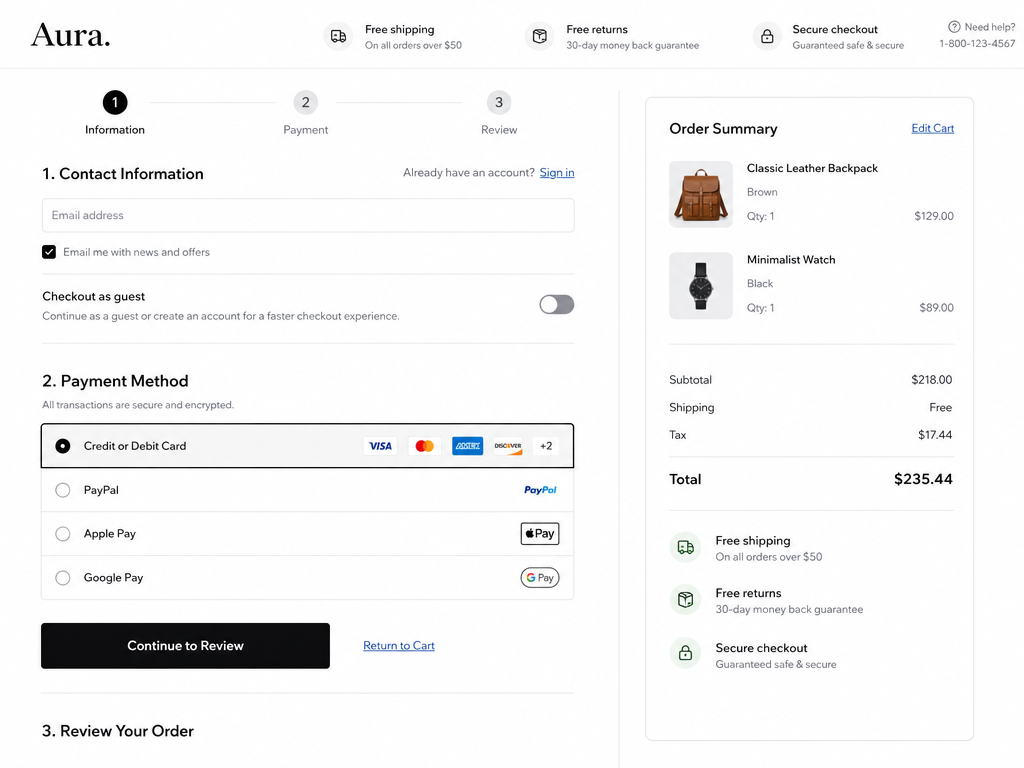
Task: Click the $129.00 backpack price
Action: (x=934, y=216)
